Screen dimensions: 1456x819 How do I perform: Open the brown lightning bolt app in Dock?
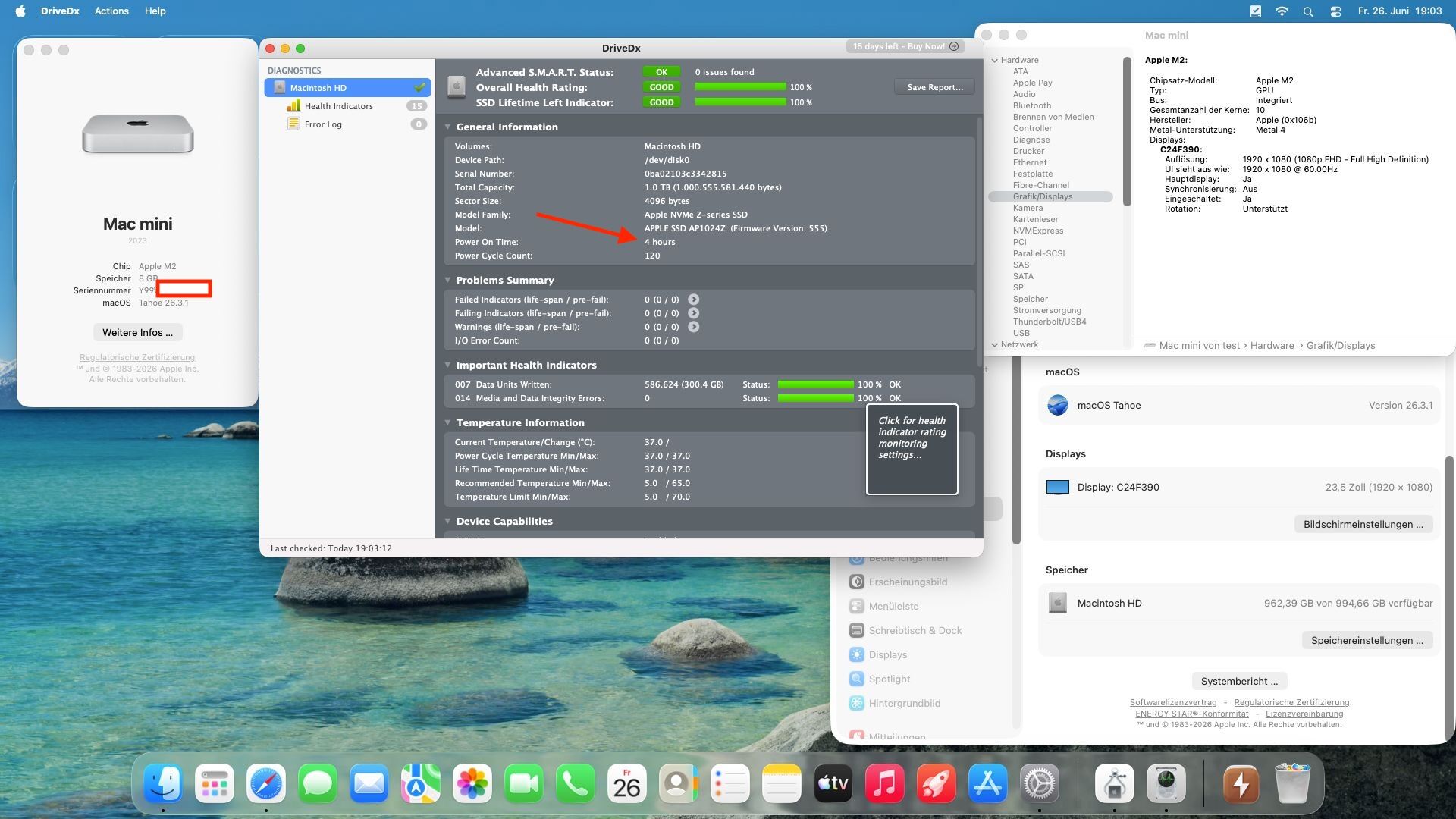tap(1241, 783)
